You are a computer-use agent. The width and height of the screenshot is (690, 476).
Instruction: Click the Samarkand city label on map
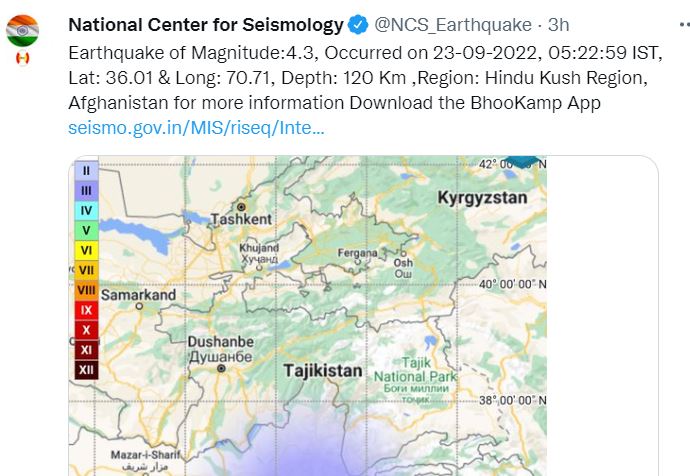click(x=138, y=295)
